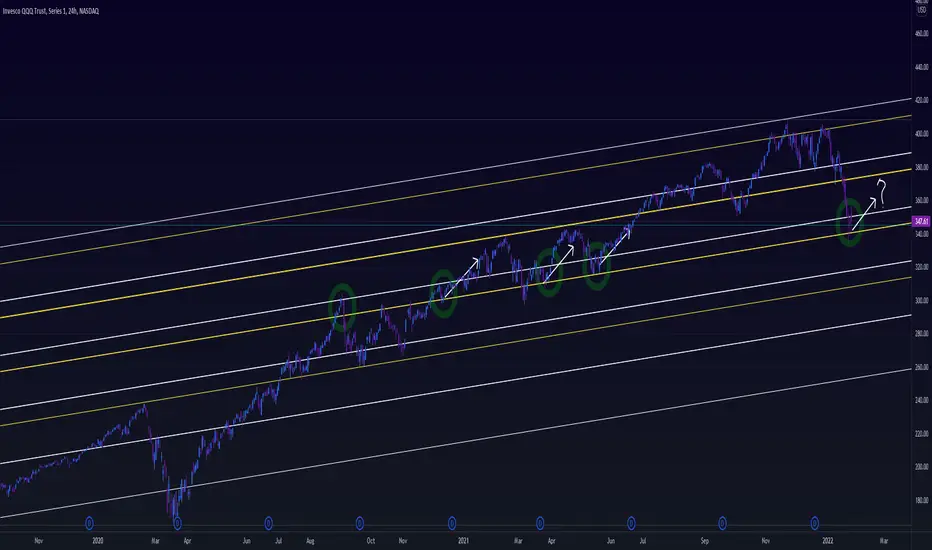Click the 347.61 current price label

[921, 221]
